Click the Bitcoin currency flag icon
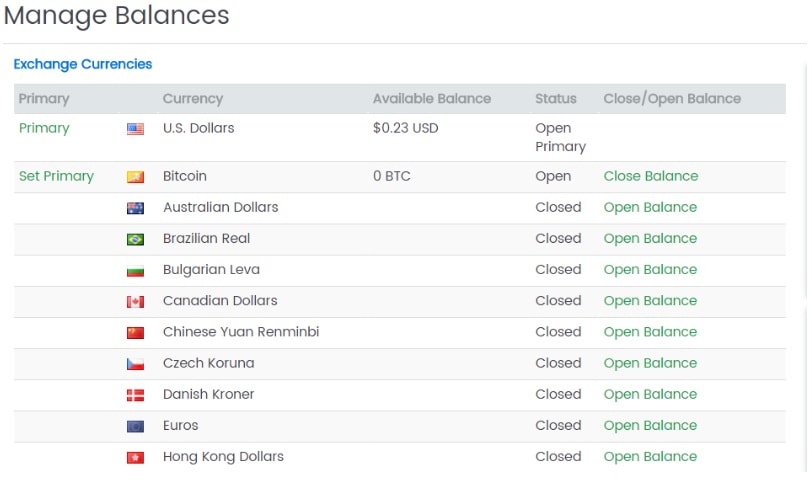 tap(135, 177)
